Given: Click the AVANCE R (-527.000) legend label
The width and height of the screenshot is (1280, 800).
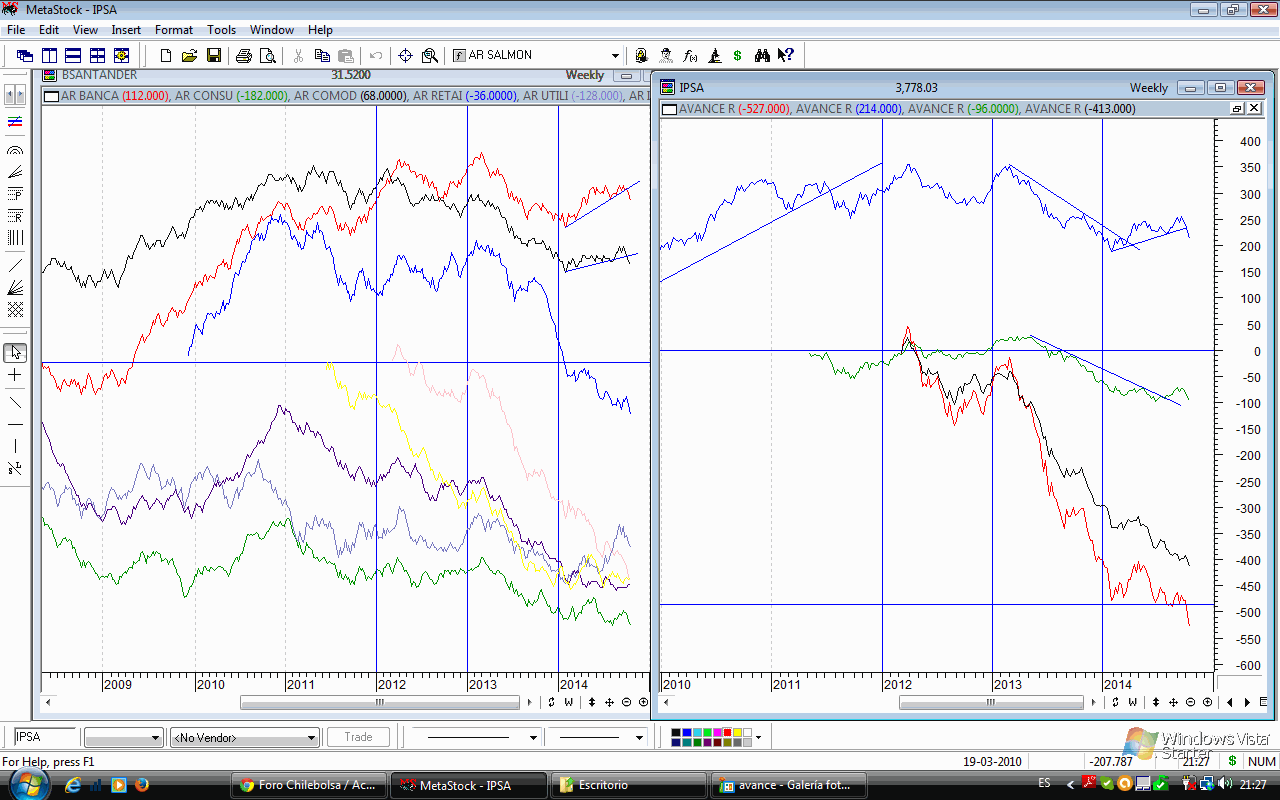Looking at the screenshot, I should click(734, 109).
